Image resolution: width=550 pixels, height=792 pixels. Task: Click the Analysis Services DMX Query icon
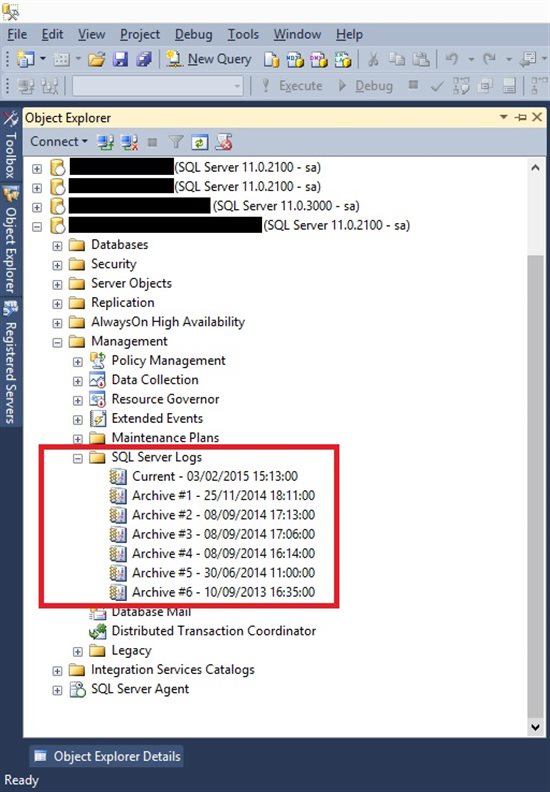[x=319, y=60]
